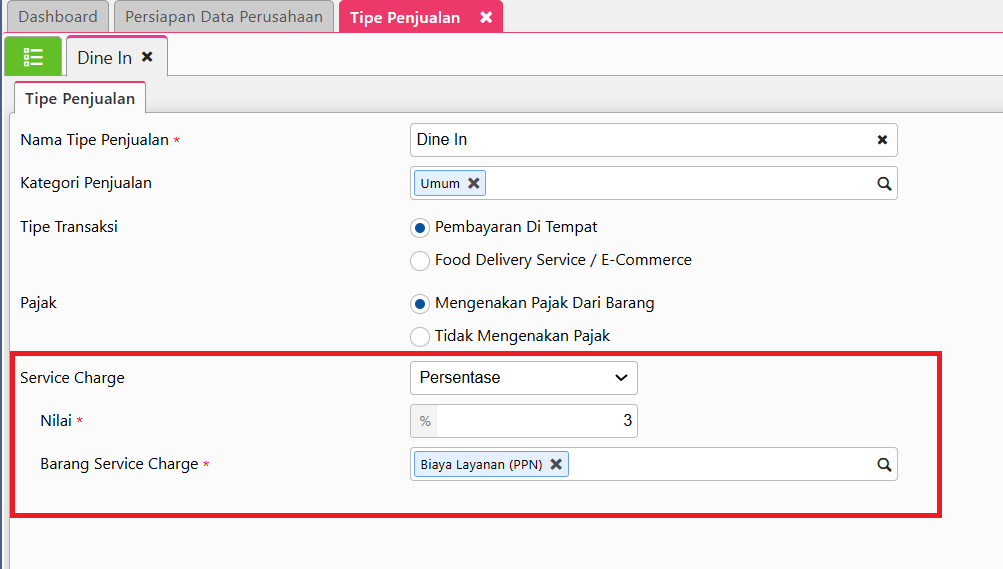
Task: Close the Tipe Penjualan main tab
Action: (486, 17)
